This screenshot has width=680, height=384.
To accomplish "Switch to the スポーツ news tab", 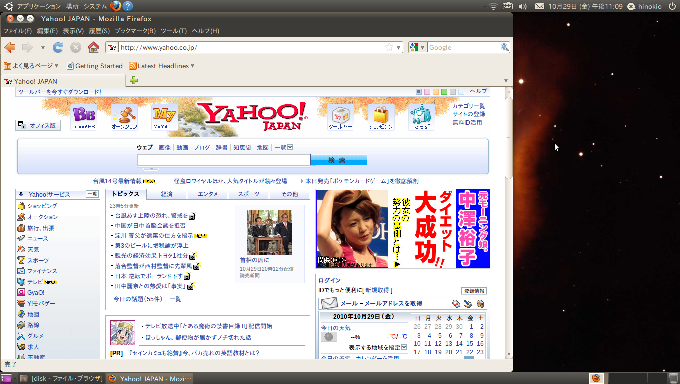I will [249, 194].
